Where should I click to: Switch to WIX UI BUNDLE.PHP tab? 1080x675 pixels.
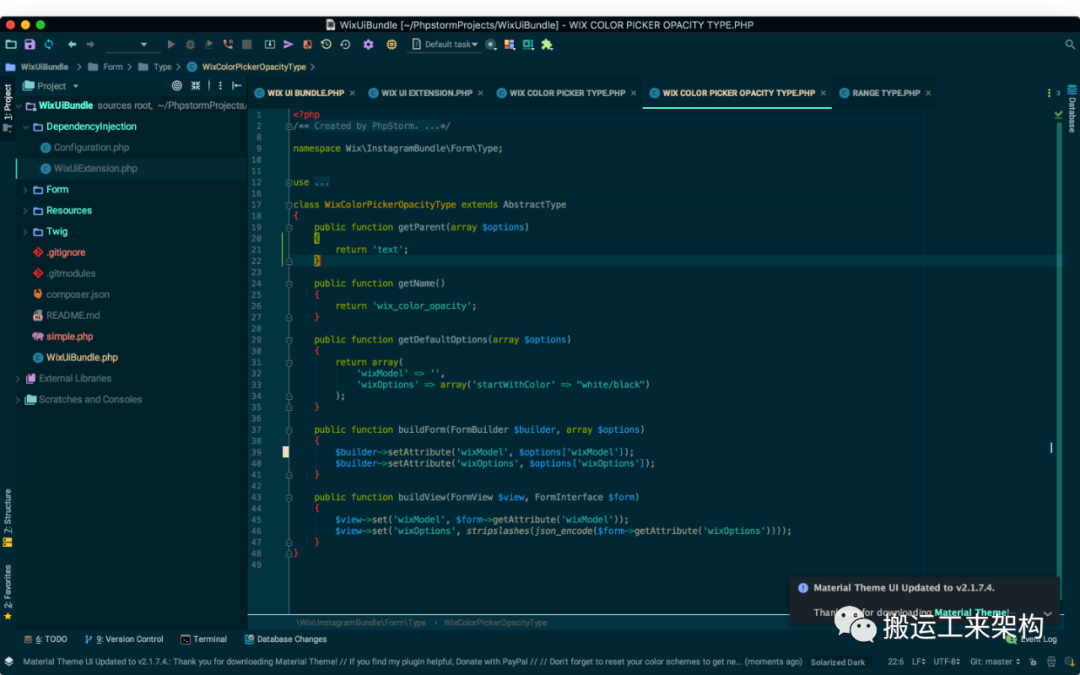[305, 93]
